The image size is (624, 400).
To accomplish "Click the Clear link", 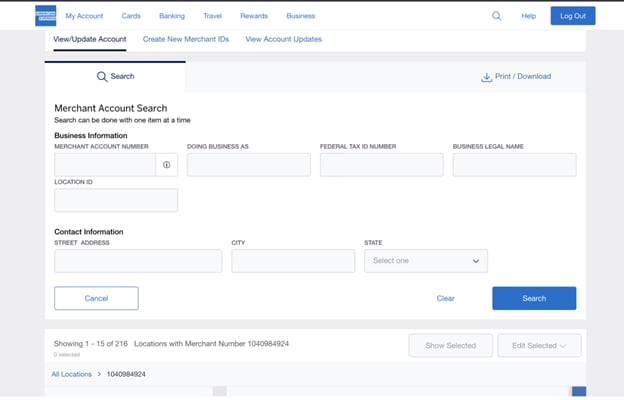I will (445, 298).
